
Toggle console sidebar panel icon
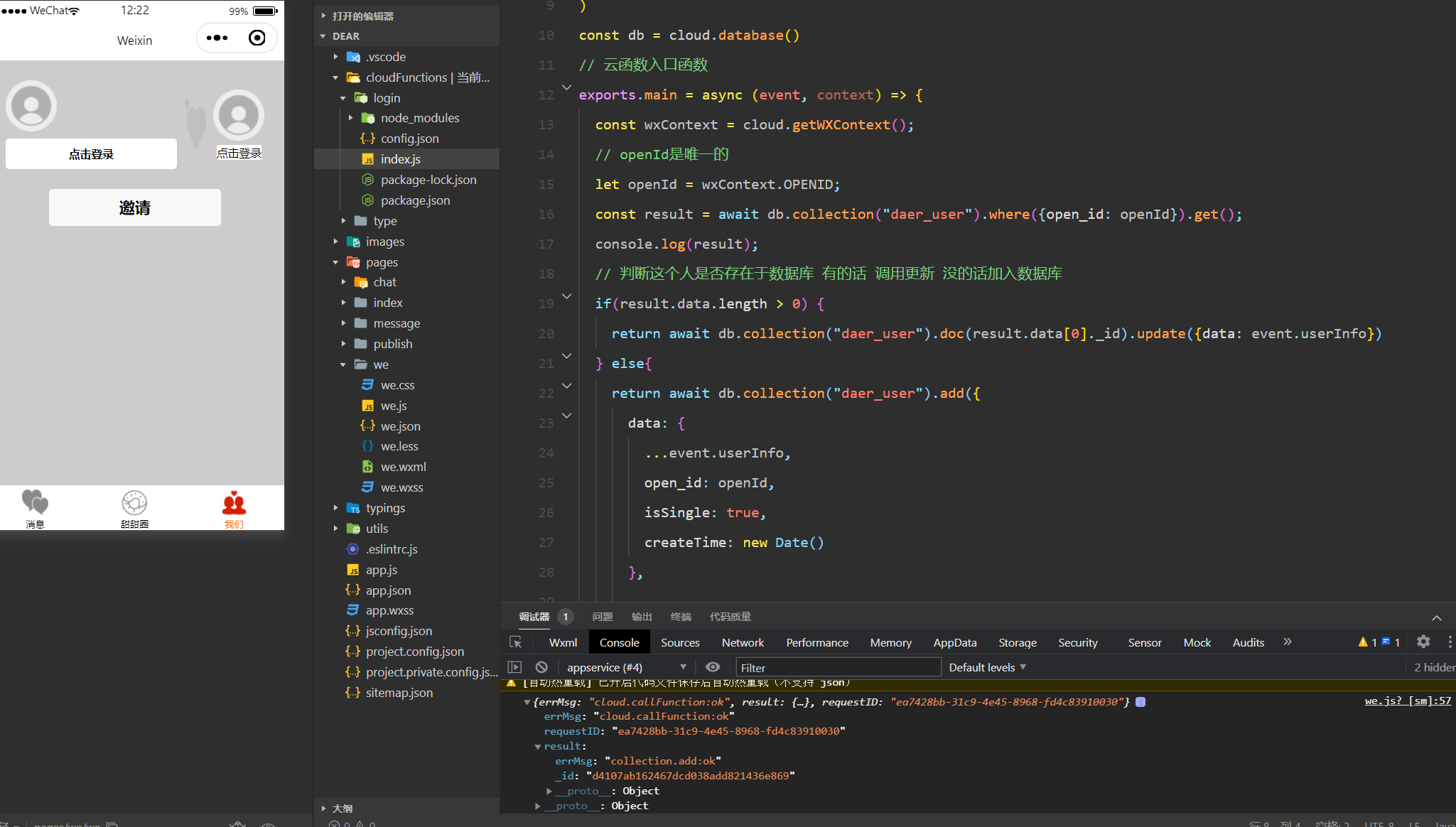coord(515,667)
